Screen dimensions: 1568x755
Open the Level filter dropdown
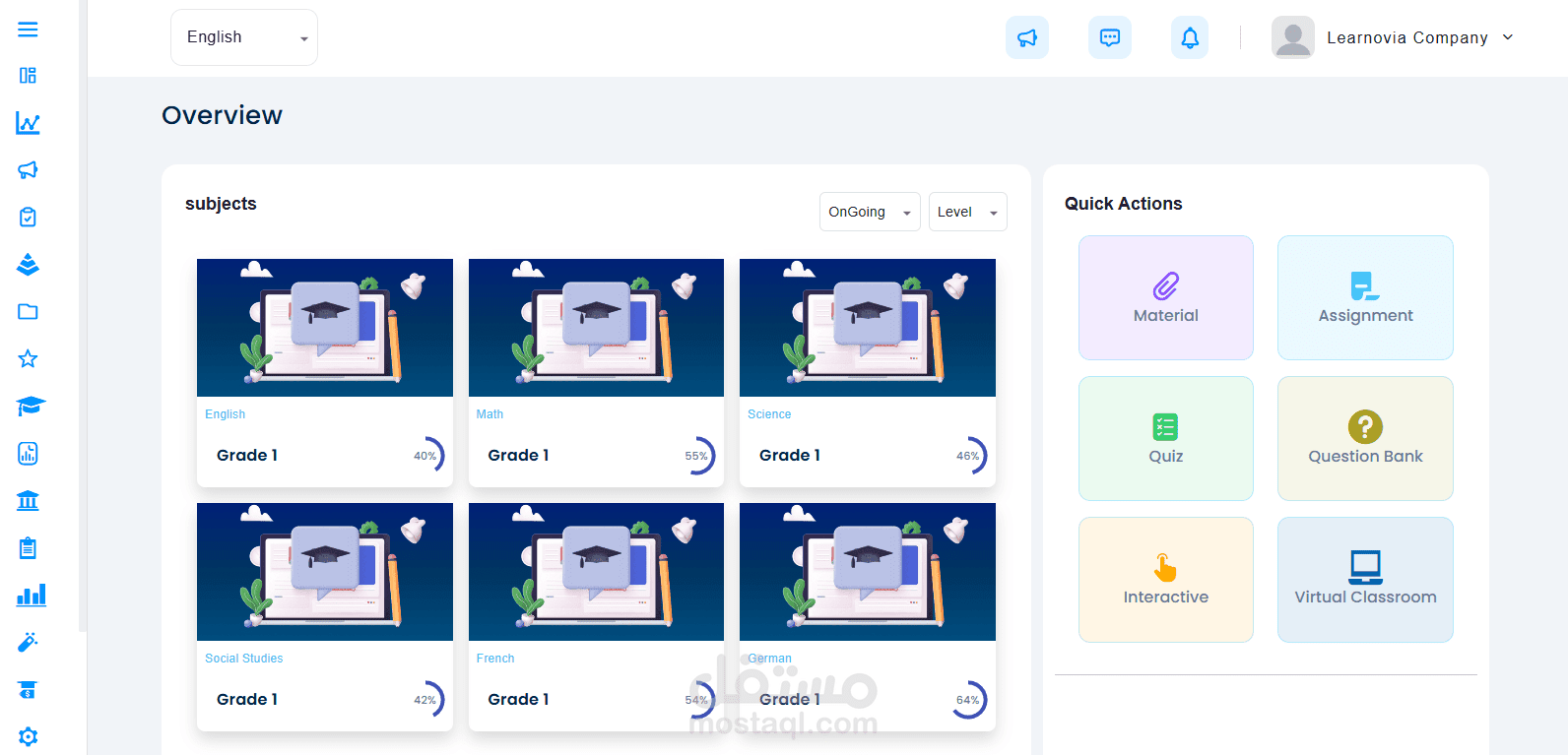(968, 212)
